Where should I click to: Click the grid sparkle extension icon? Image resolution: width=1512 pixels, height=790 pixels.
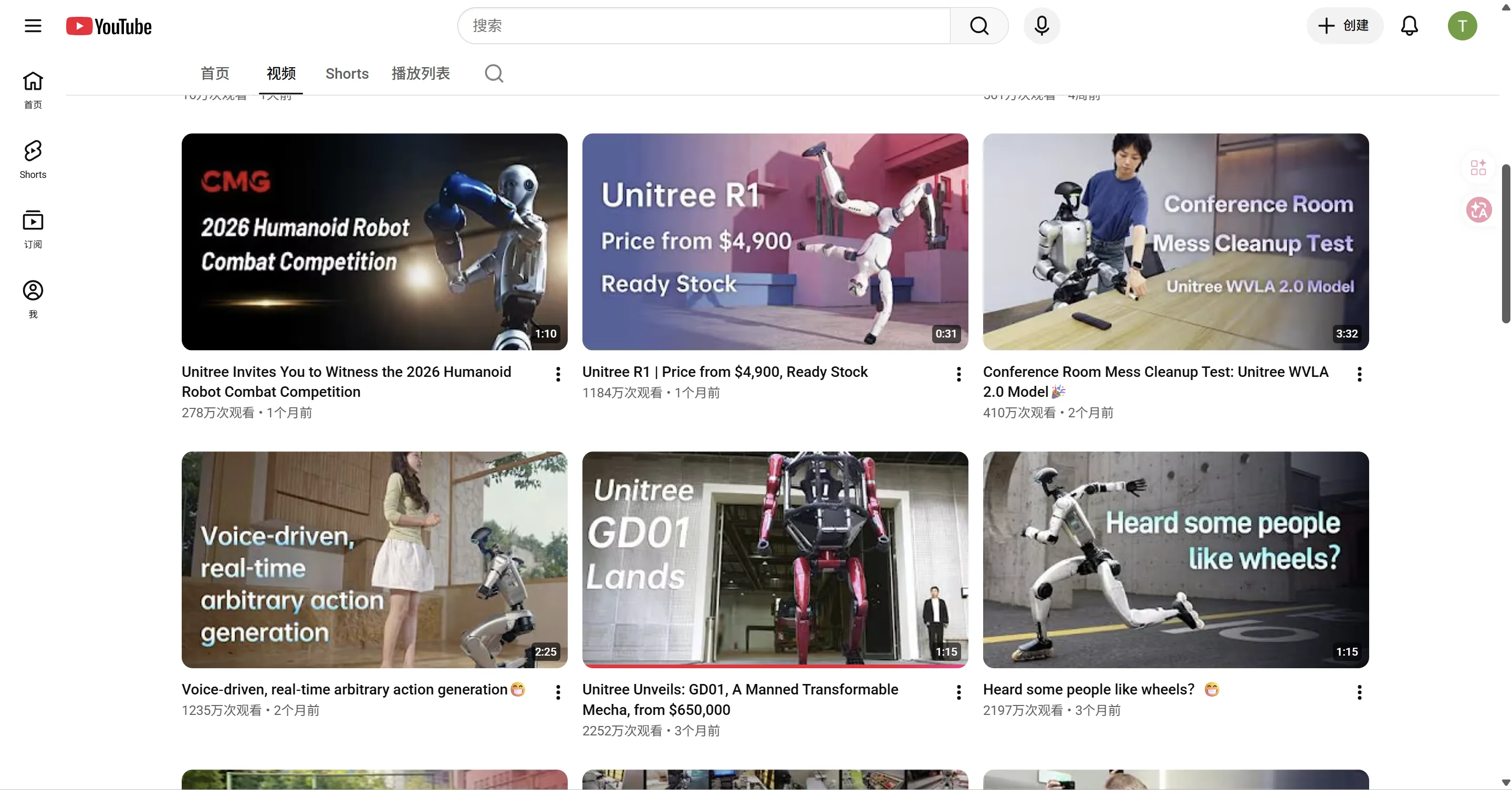1478,167
